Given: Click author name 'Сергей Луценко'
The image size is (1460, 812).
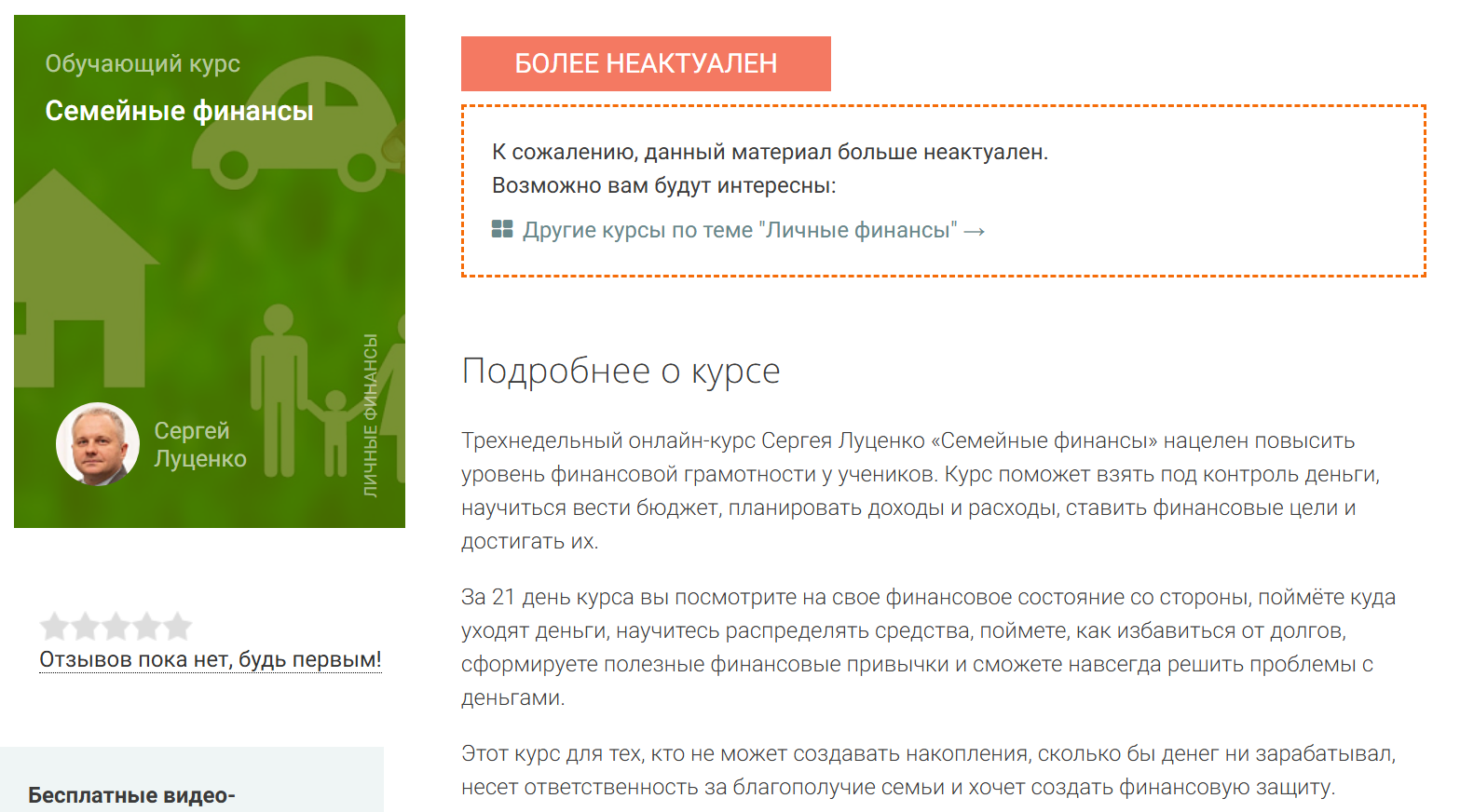Looking at the screenshot, I should click(x=199, y=444).
